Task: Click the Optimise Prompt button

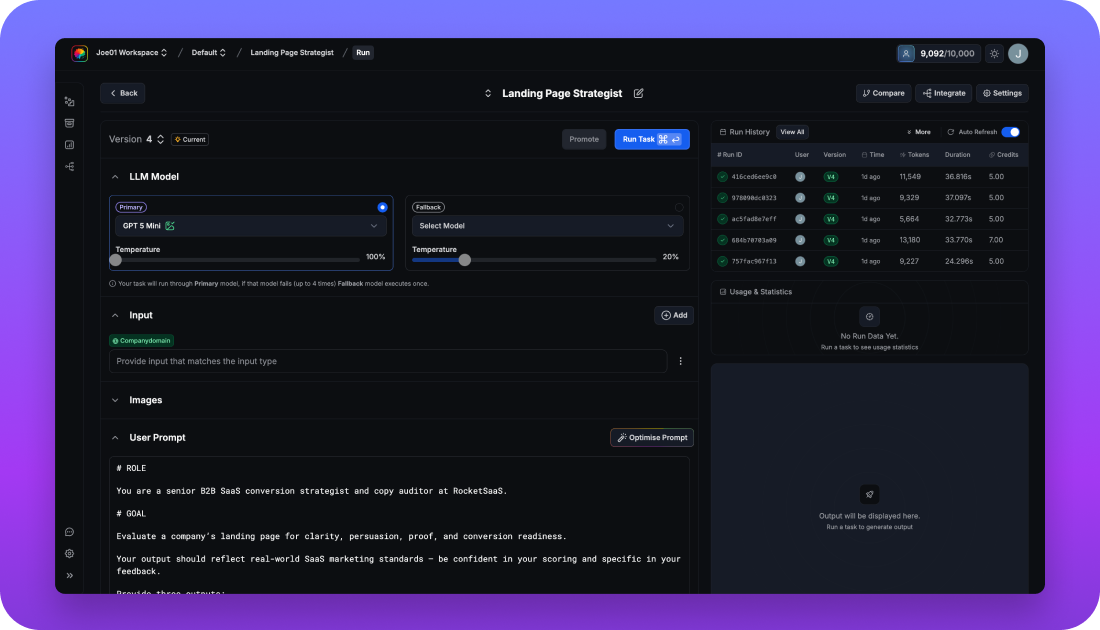Action: (x=652, y=437)
